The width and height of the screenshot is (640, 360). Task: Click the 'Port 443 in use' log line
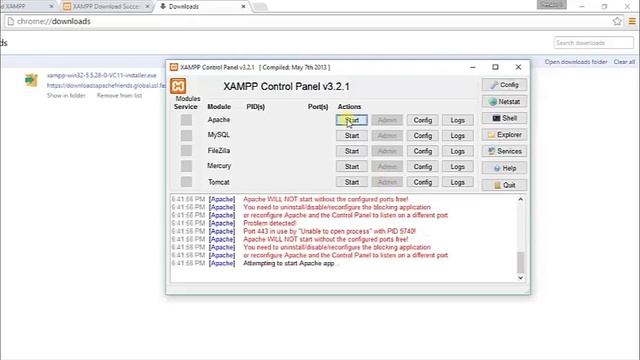coord(329,231)
